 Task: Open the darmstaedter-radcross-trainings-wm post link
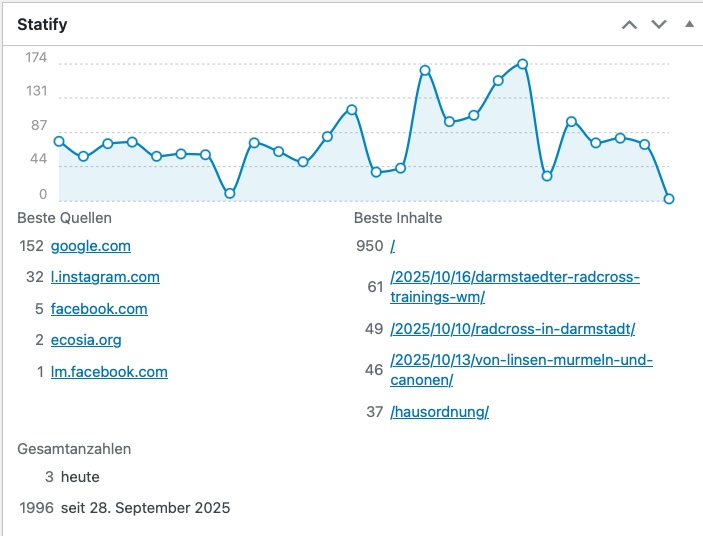pyautogui.click(x=514, y=287)
